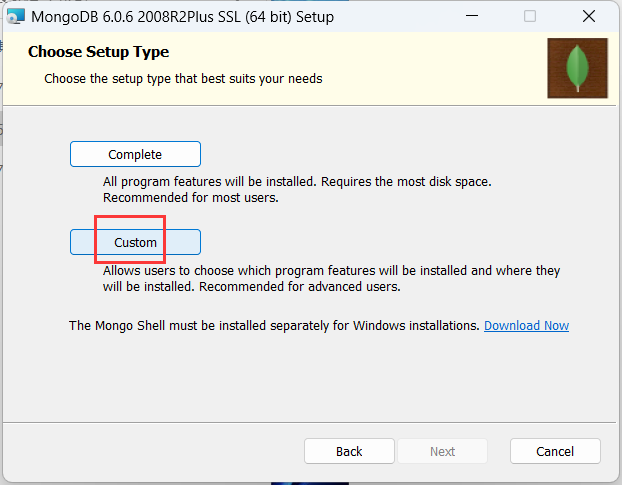Click the disabled Next button
Image resolution: width=622 pixels, height=485 pixels.
442,451
